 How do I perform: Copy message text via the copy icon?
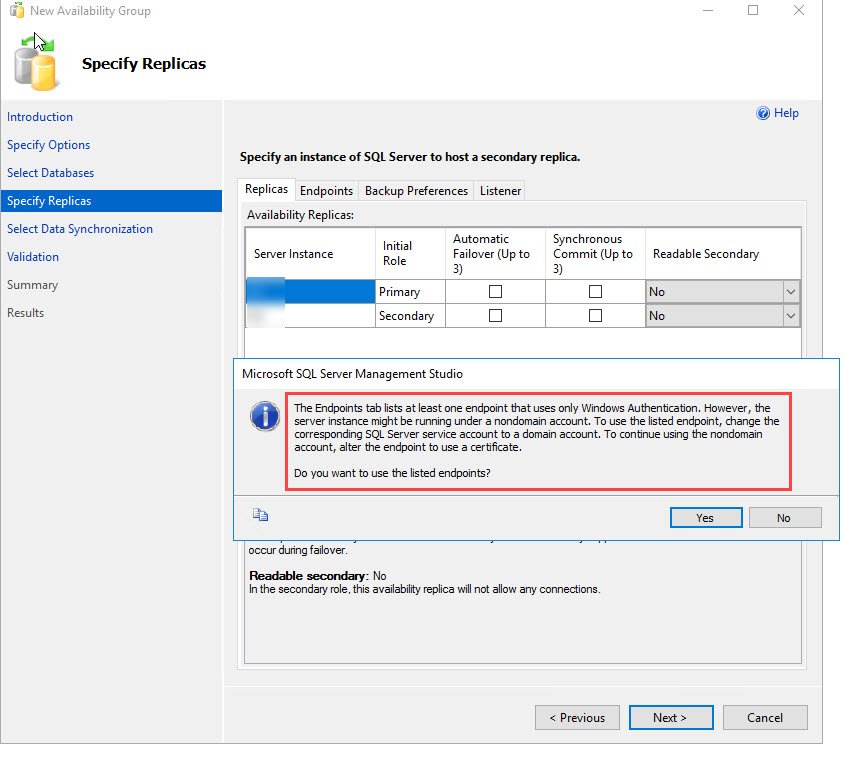pos(260,515)
